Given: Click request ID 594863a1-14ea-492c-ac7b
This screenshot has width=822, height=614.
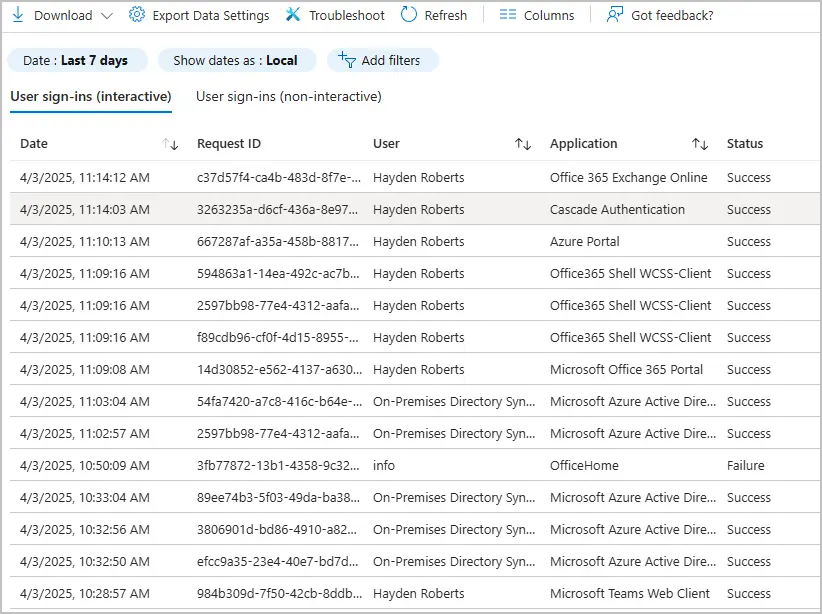Looking at the screenshot, I should coord(278,274).
